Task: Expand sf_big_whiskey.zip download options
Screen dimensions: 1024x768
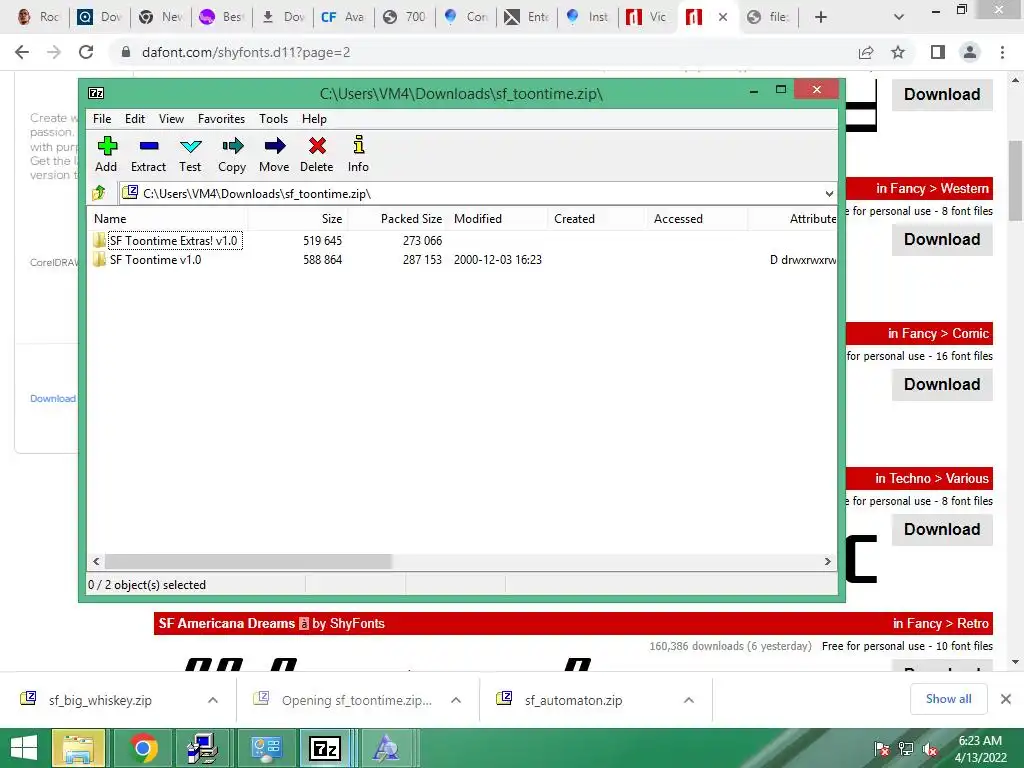Action: click(213, 700)
